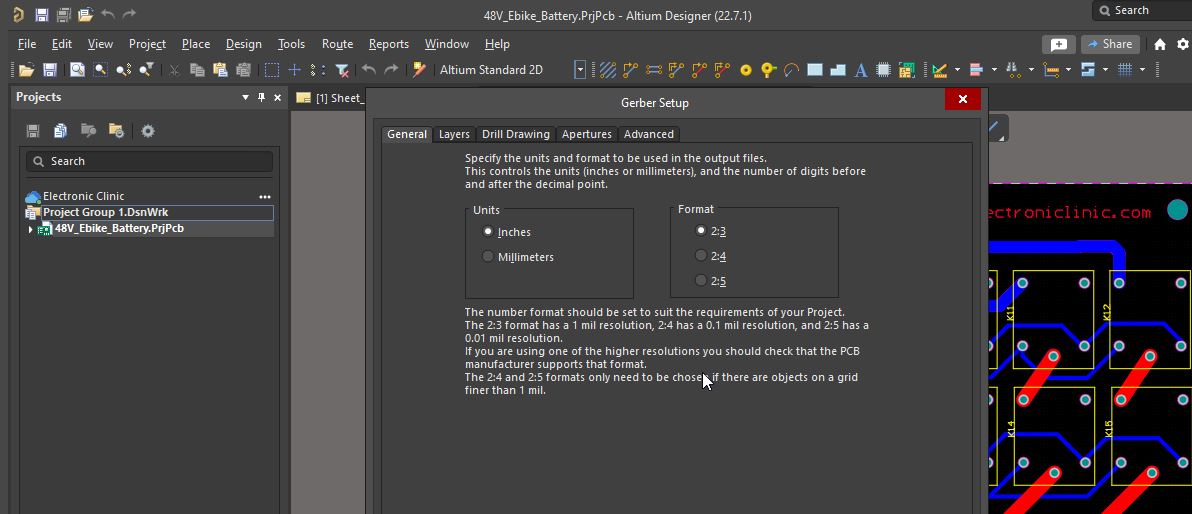This screenshot has width=1192, height=514.
Task: Place a via using the via icon
Action: tap(769, 70)
